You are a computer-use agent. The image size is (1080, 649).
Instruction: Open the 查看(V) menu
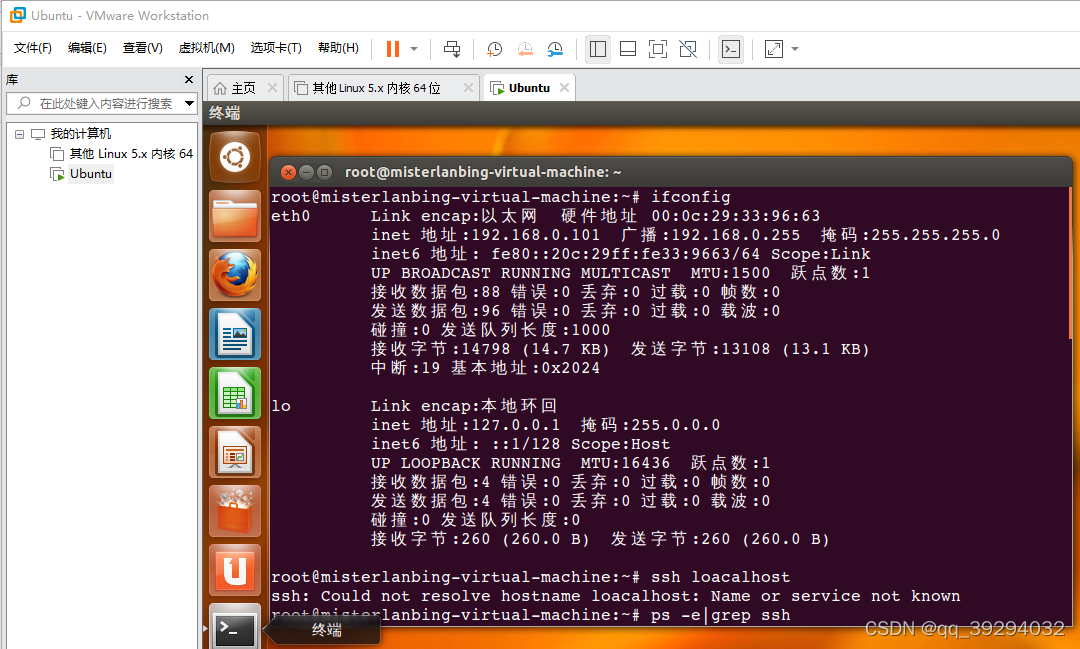(143, 48)
